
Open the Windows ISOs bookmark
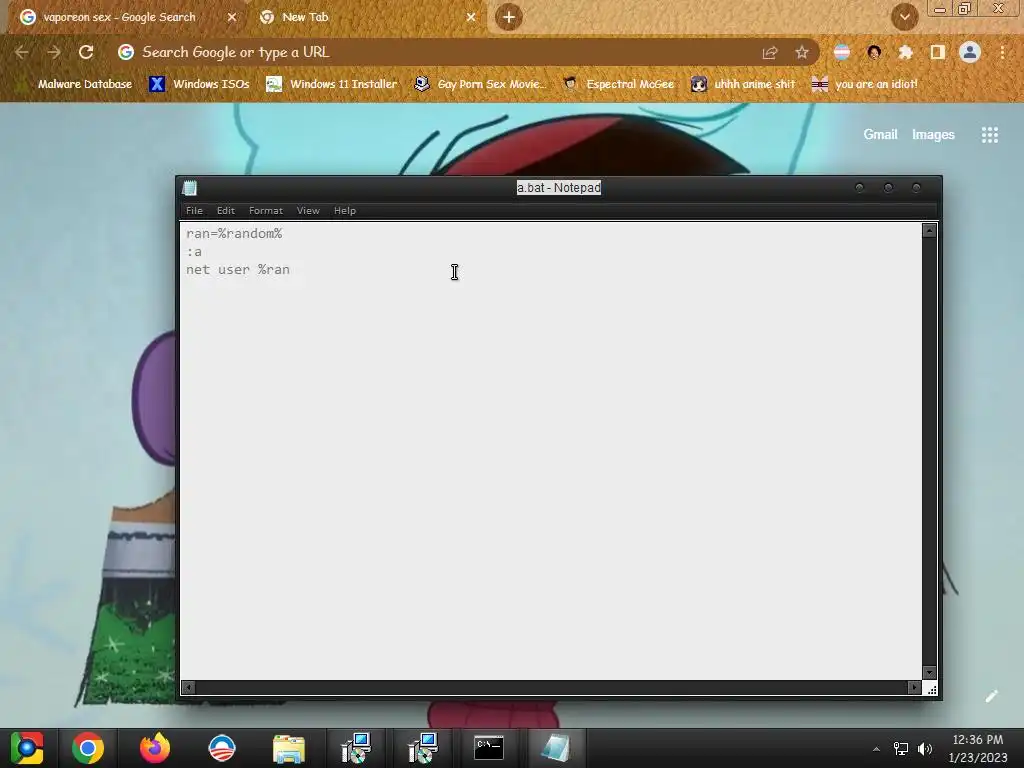click(x=200, y=84)
